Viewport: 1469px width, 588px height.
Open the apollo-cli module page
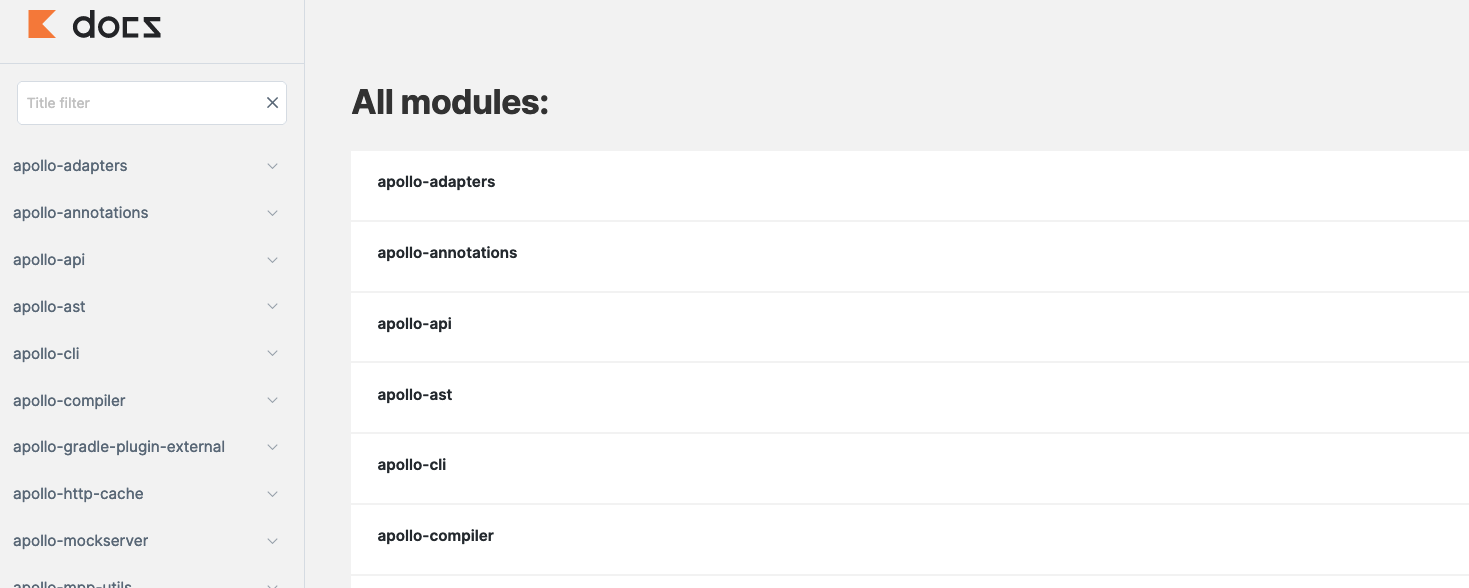point(411,464)
